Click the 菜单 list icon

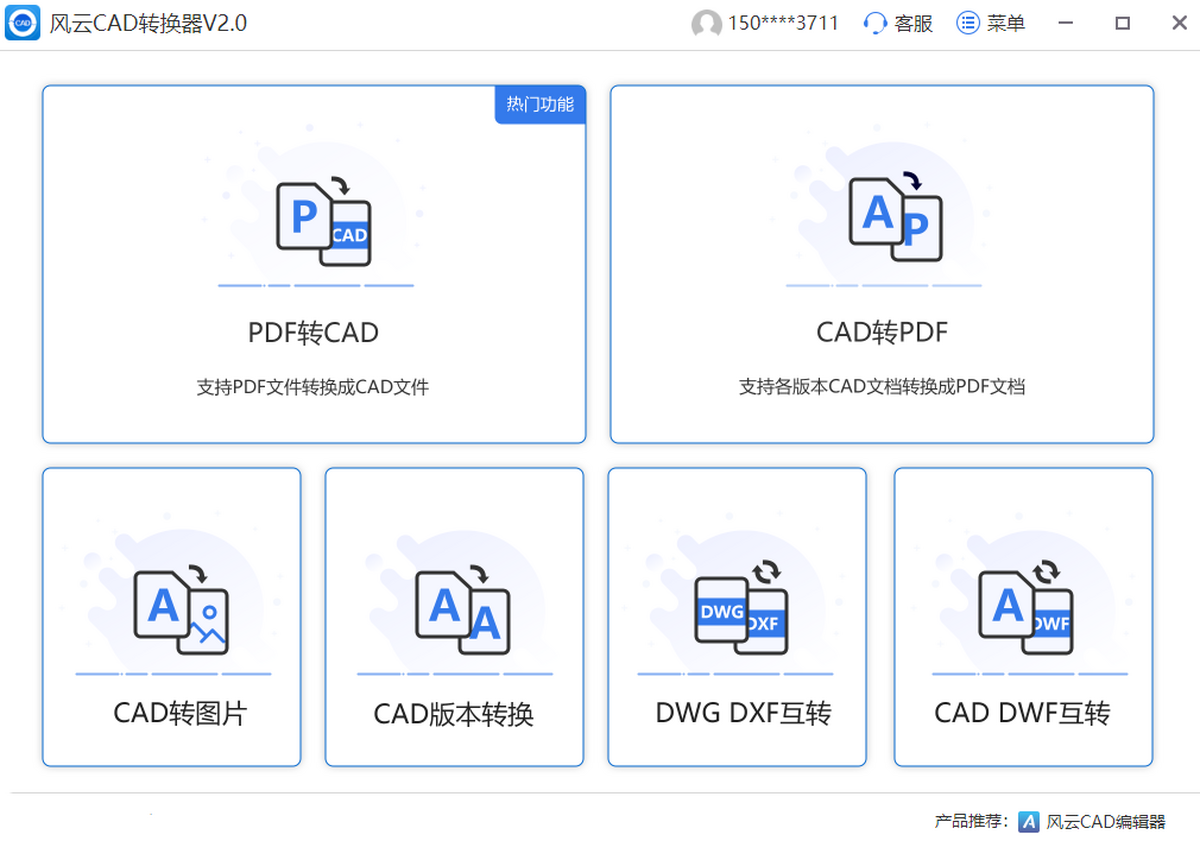click(x=967, y=23)
